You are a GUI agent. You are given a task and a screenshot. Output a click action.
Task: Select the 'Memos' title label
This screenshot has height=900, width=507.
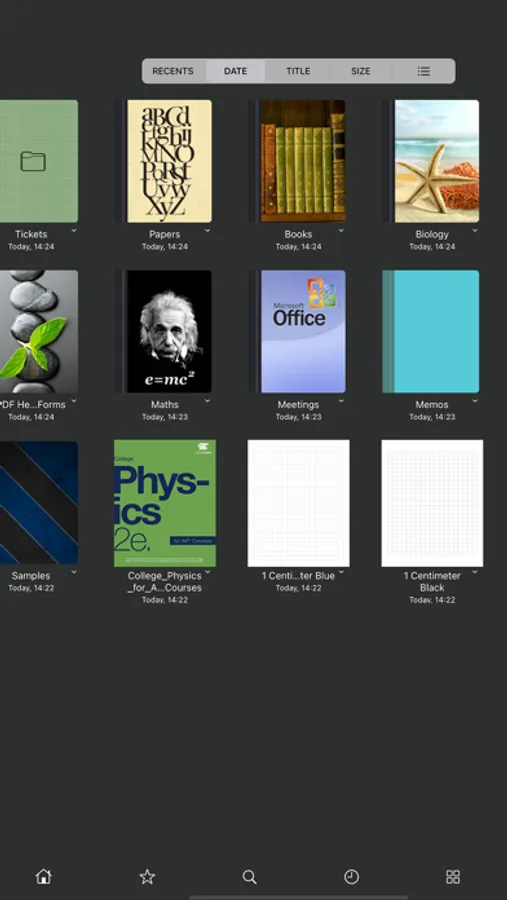432,405
